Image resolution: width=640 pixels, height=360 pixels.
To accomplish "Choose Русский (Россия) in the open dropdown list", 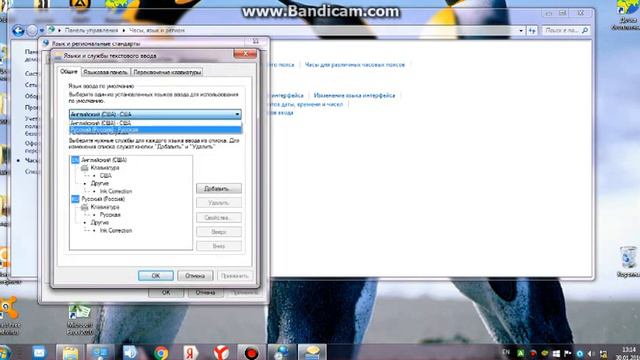I will click(x=155, y=130).
